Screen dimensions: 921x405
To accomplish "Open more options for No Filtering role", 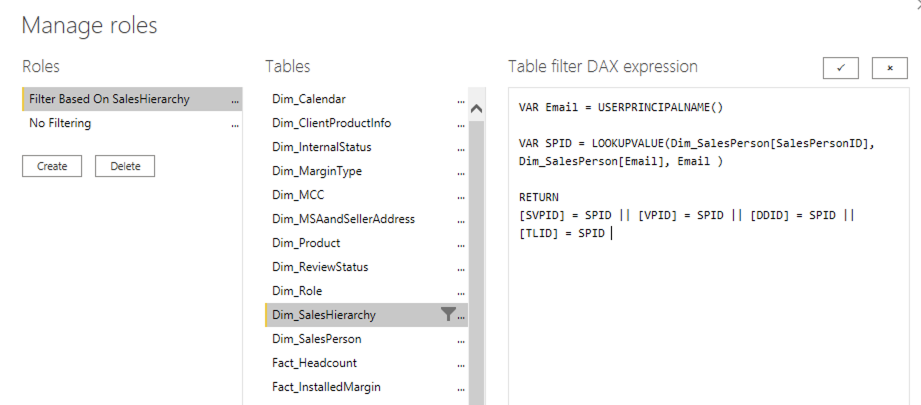I will [236, 124].
